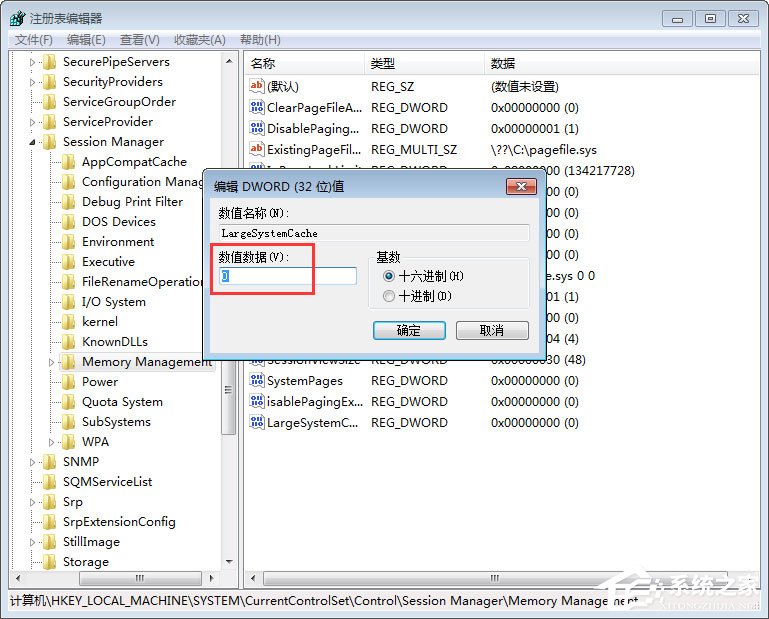Expand the StillImage tree node
This screenshot has height=619, width=769.
32,542
